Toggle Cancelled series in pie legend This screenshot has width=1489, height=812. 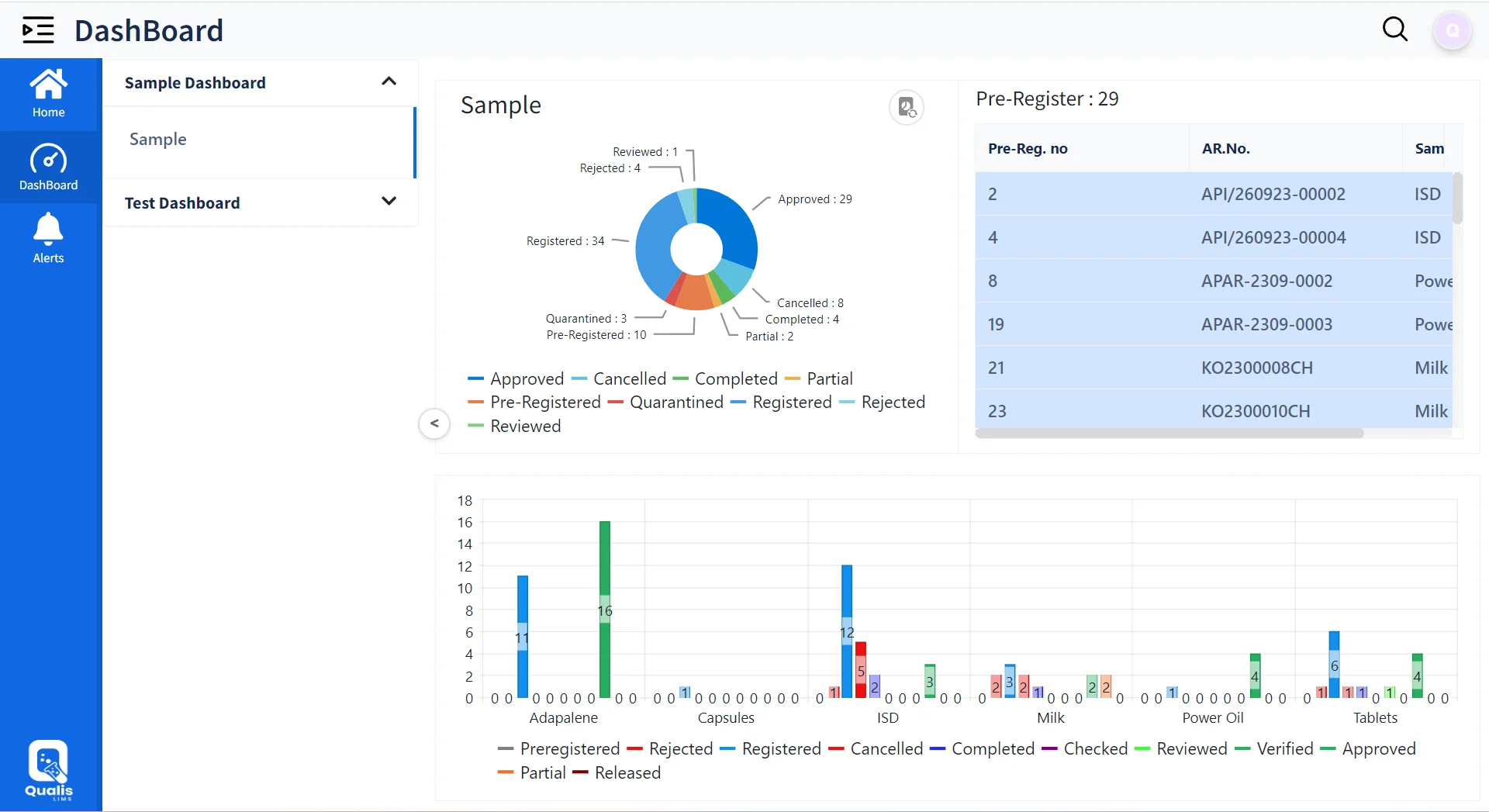click(x=620, y=378)
